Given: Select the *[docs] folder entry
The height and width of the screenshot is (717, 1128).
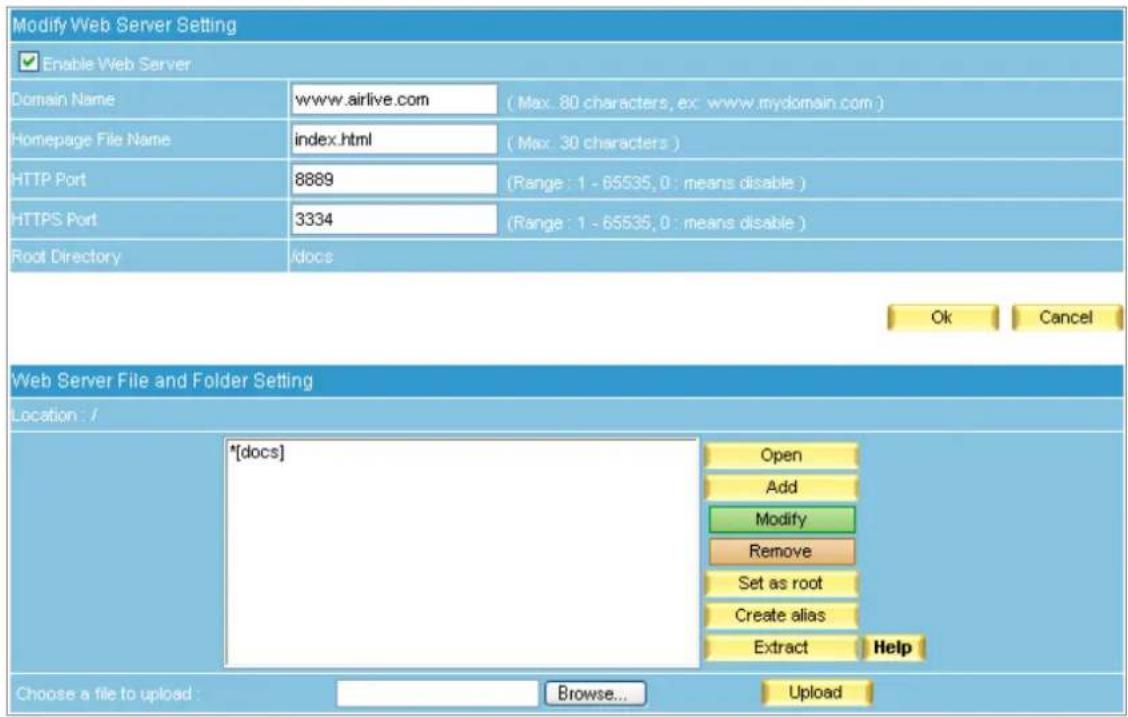Looking at the screenshot, I should tap(257, 452).
